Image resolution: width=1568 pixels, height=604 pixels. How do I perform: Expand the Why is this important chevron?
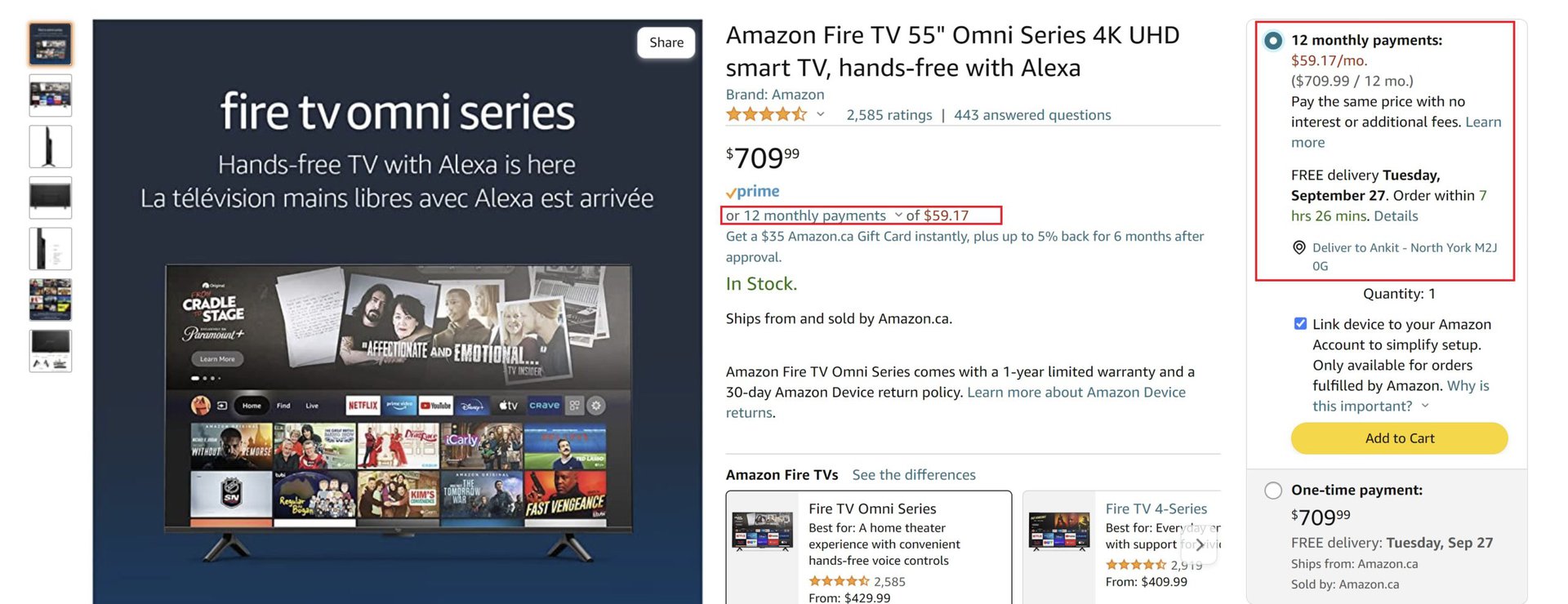coord(1425,406)
